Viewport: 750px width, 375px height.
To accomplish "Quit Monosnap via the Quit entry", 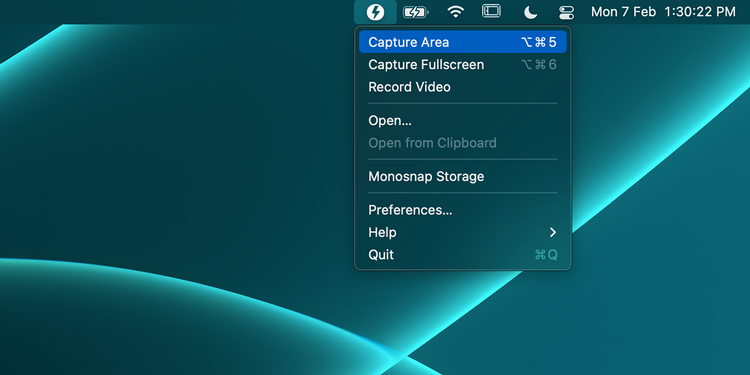I will (463, 255).
